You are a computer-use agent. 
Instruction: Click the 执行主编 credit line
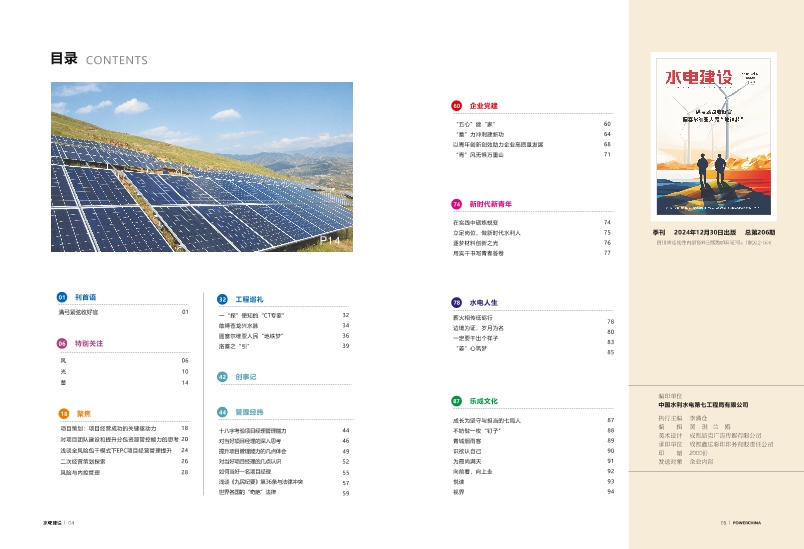(683, 418)
